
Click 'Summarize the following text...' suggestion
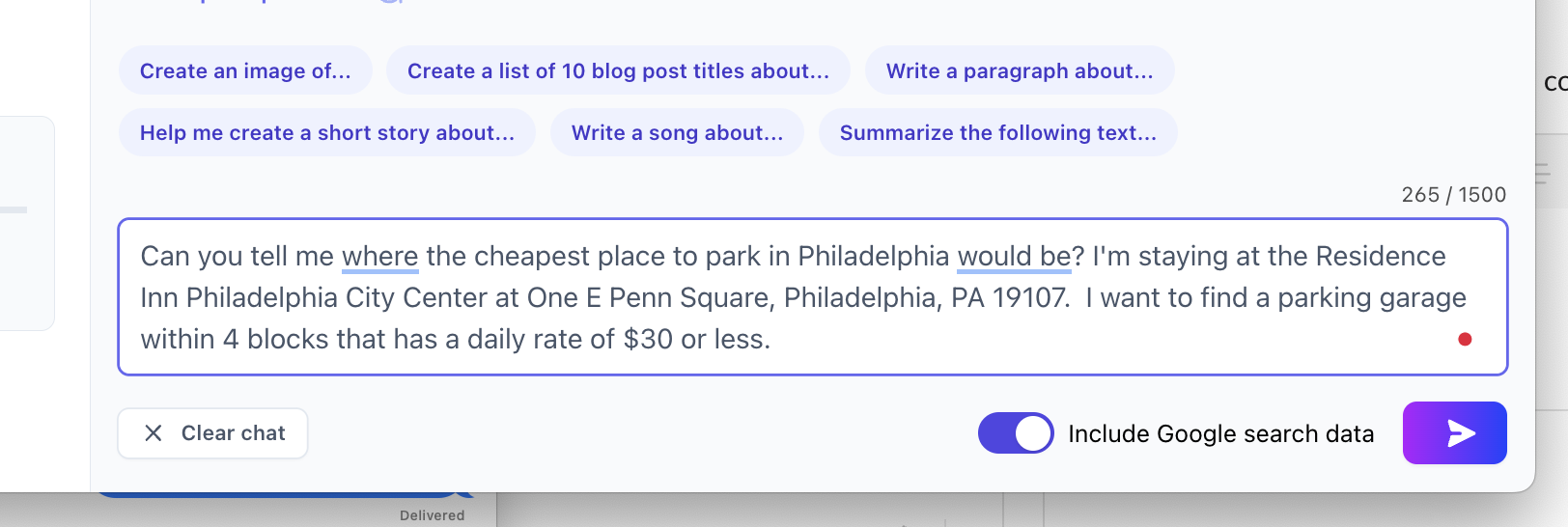pyautogui.click(x=997, y=133)
